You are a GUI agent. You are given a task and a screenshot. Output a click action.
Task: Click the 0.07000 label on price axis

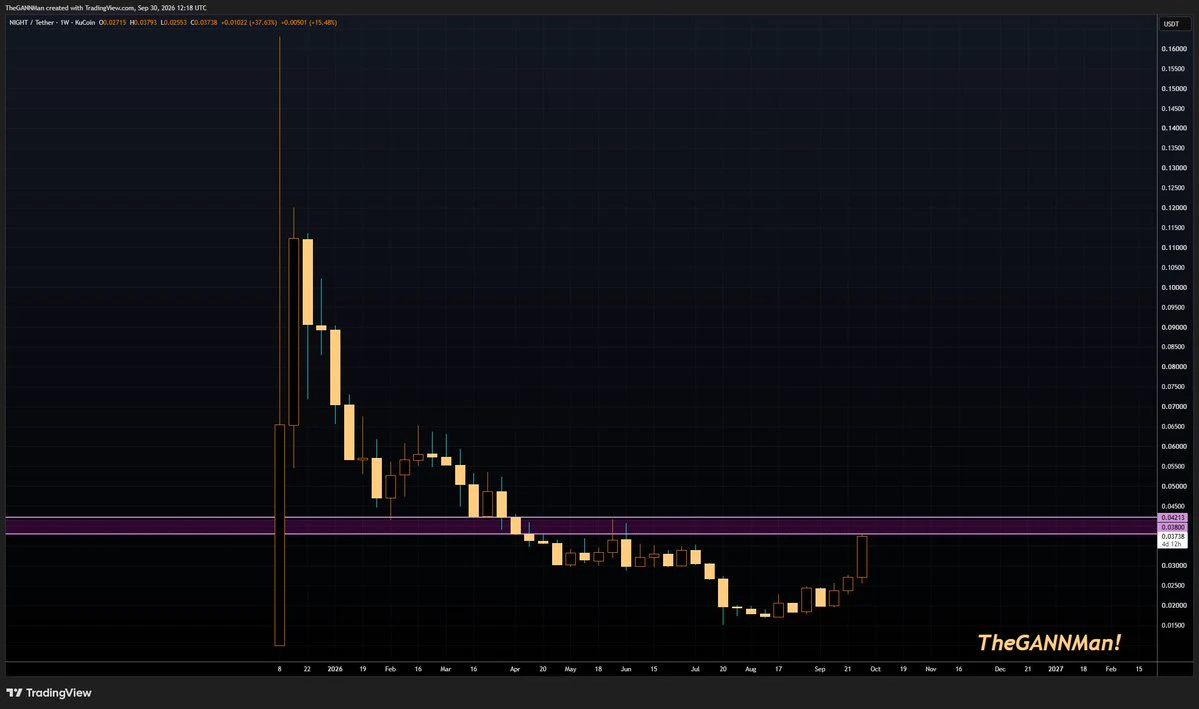point(1174,407)
